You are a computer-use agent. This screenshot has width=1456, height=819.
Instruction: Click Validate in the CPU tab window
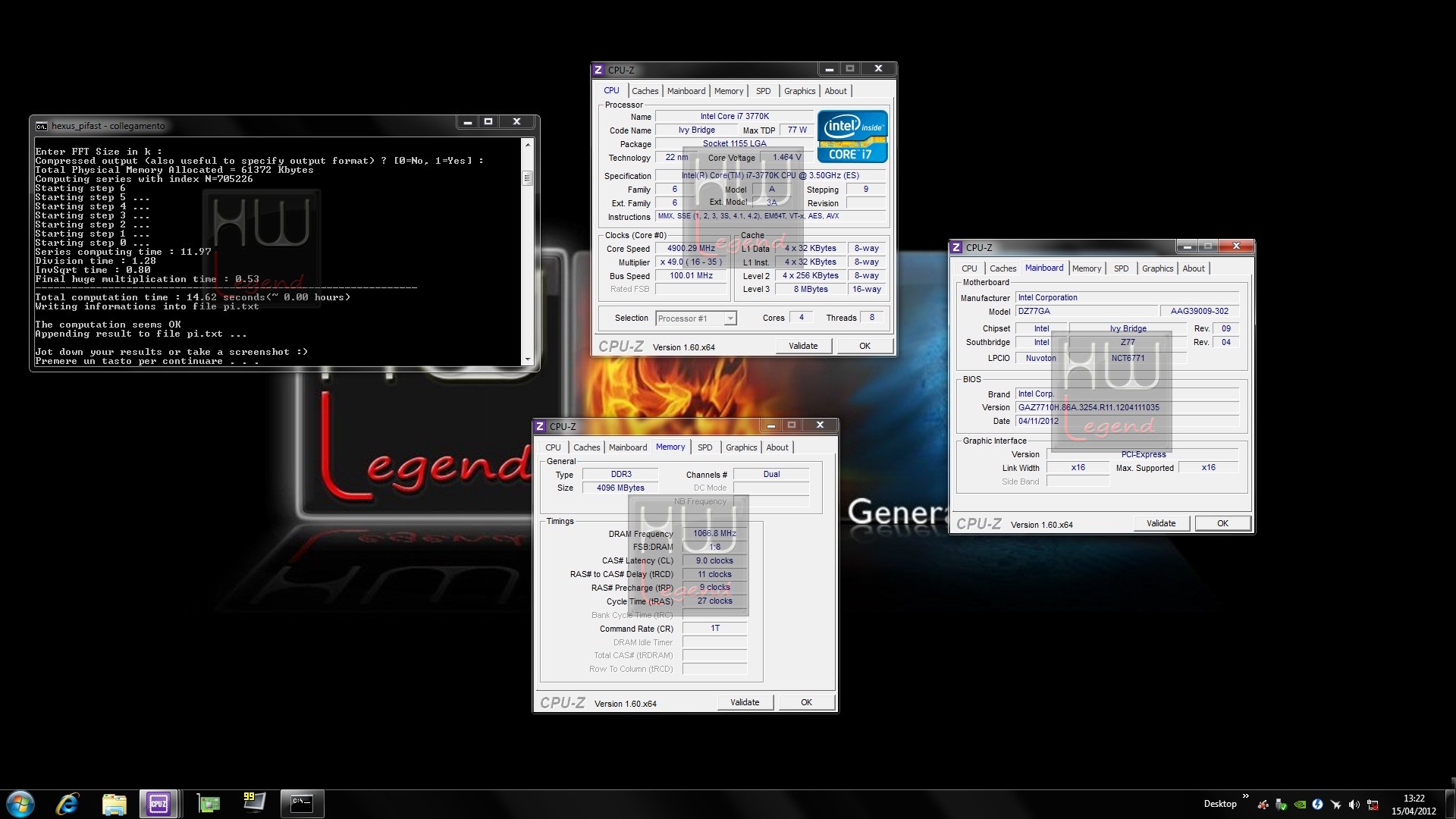pyautogui.click(x=804, y=346)
